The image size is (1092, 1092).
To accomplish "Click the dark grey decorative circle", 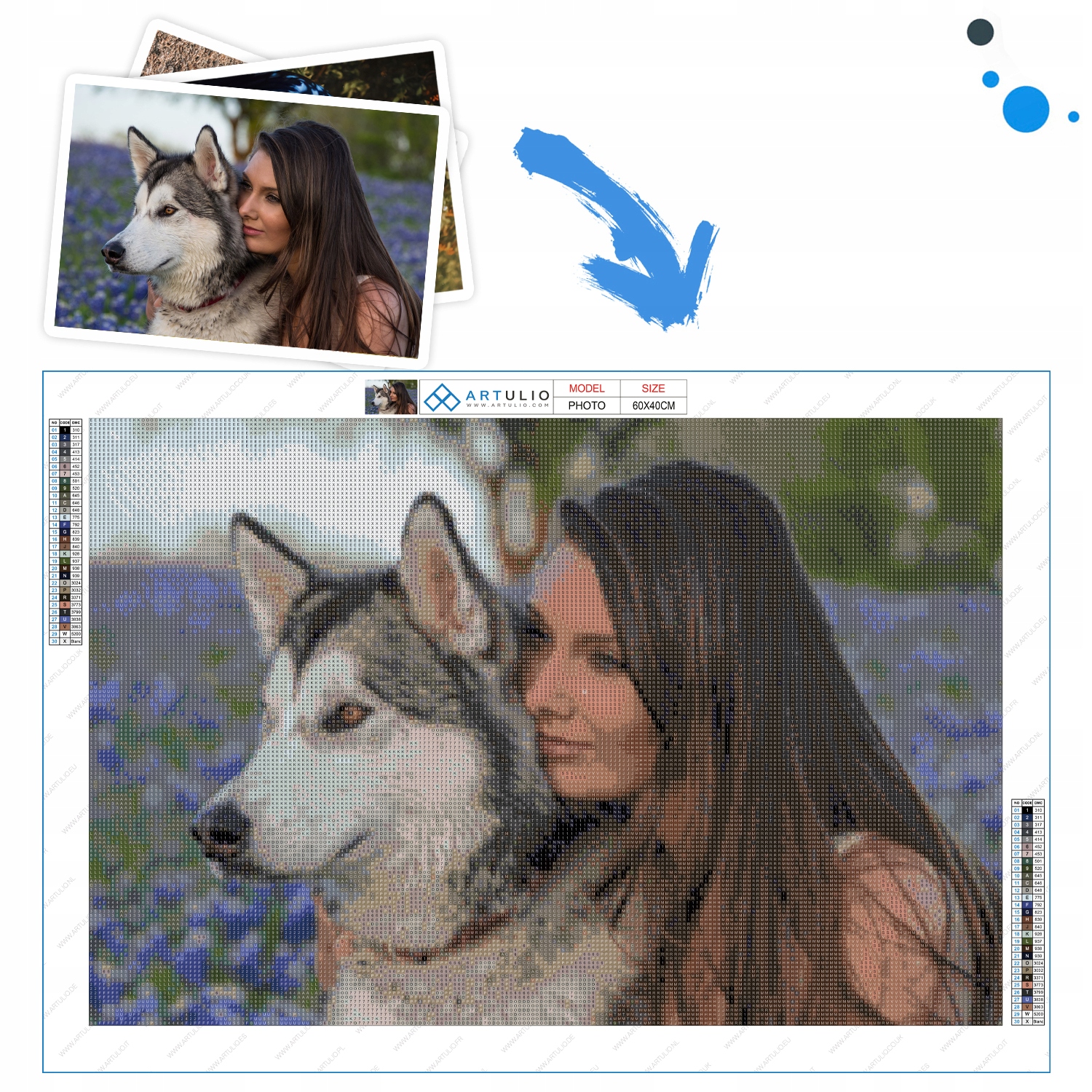I will [980, 33].
